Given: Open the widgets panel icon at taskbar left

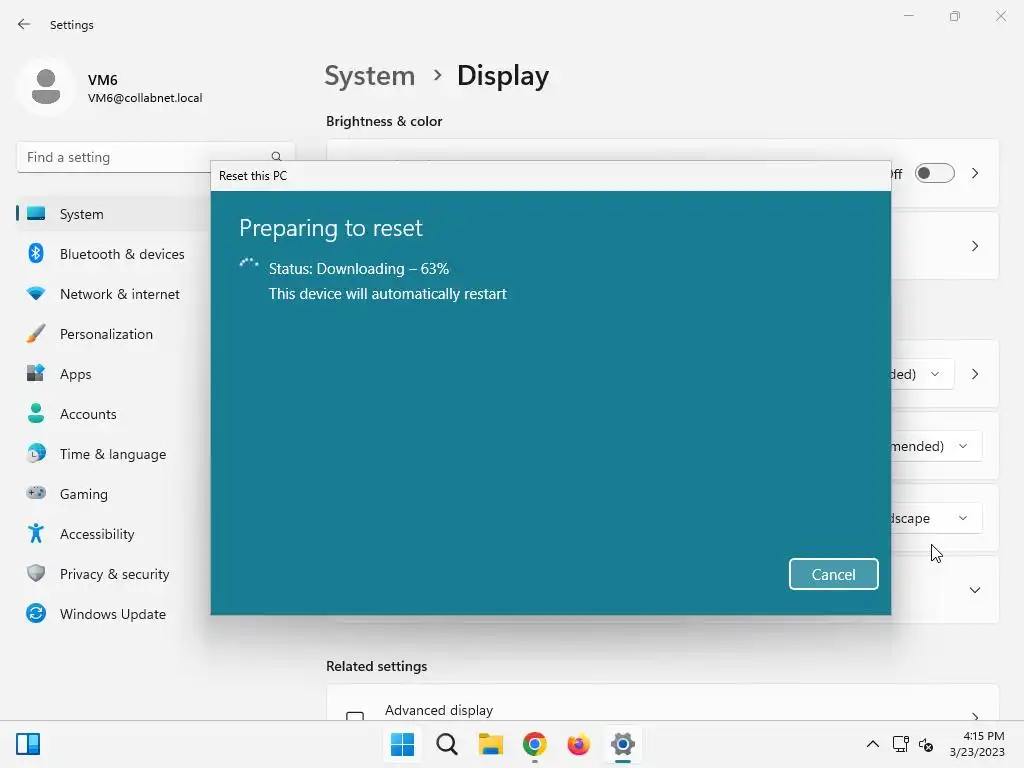Looking at the screenshot, I should 28,744.
